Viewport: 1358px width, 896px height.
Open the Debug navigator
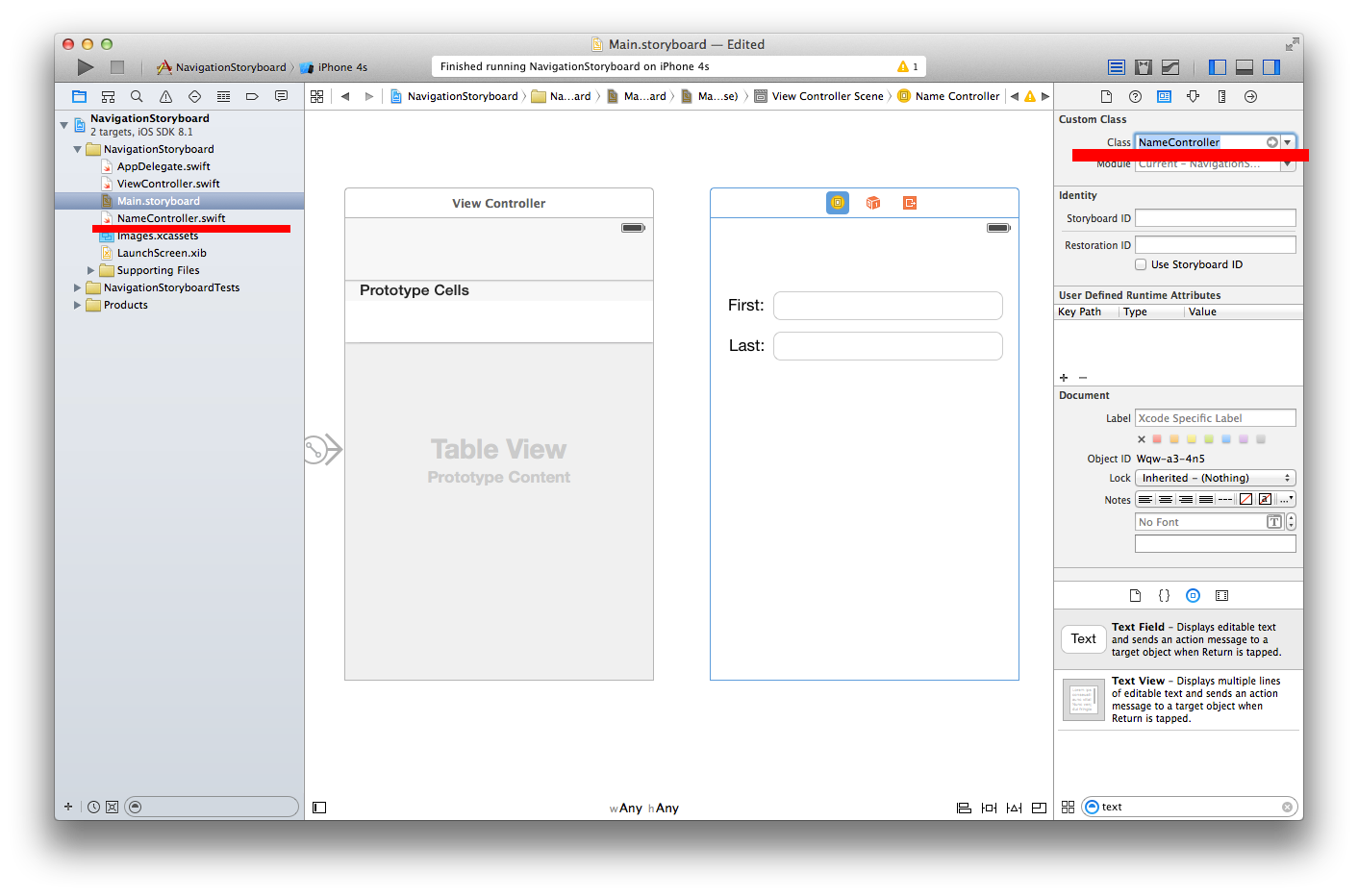223,96
